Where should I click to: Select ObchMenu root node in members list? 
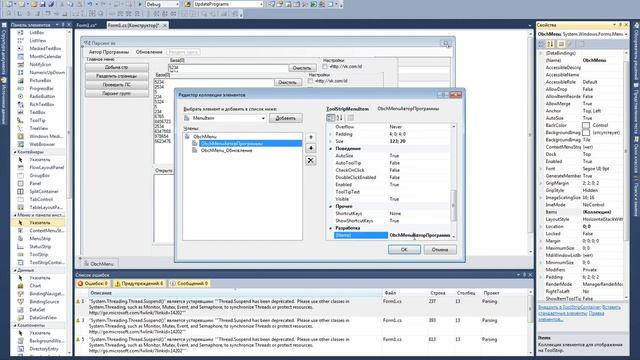point(204,137)
